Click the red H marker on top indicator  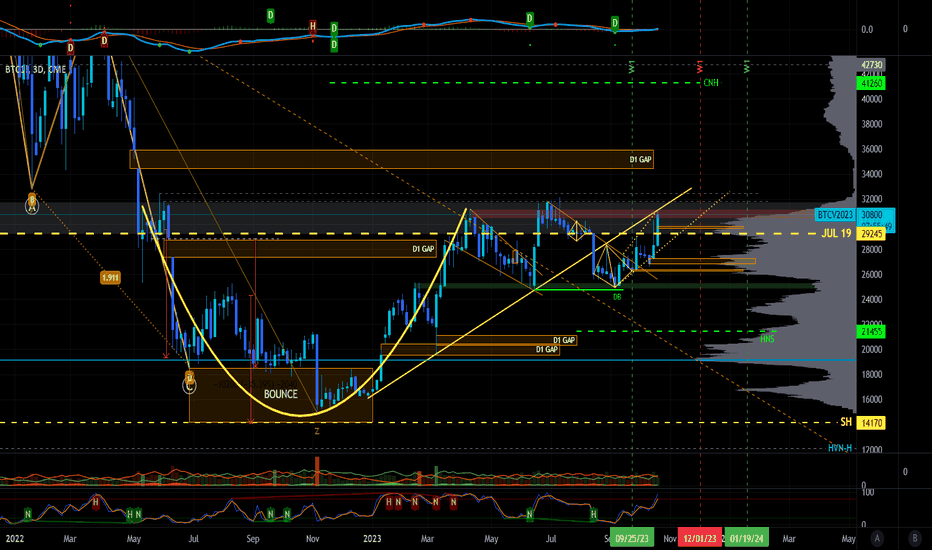[x=313, y=26]
